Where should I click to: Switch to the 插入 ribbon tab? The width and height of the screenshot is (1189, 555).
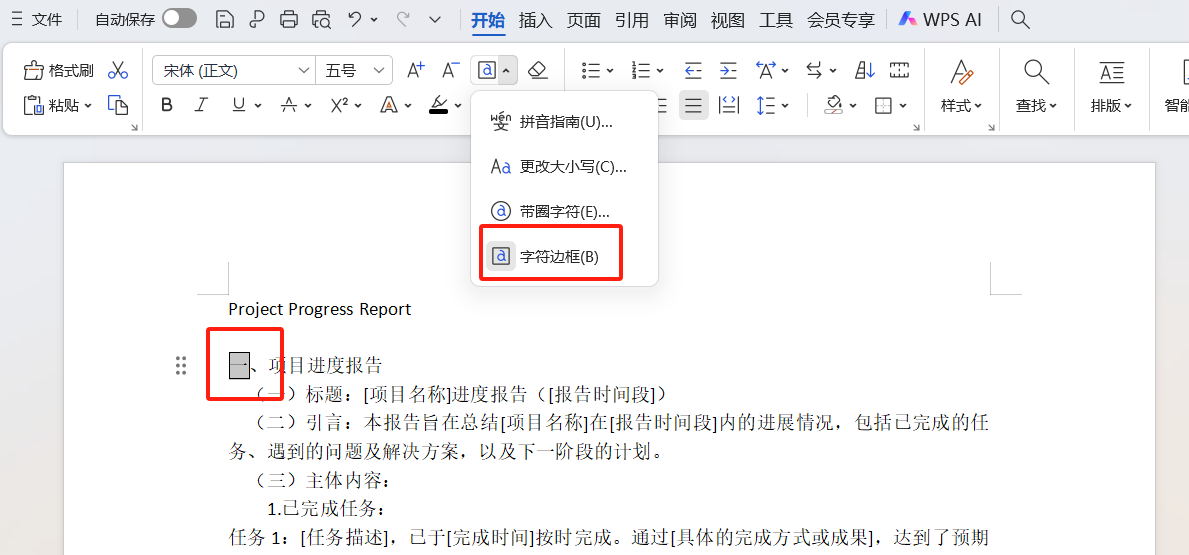(535, 19)
